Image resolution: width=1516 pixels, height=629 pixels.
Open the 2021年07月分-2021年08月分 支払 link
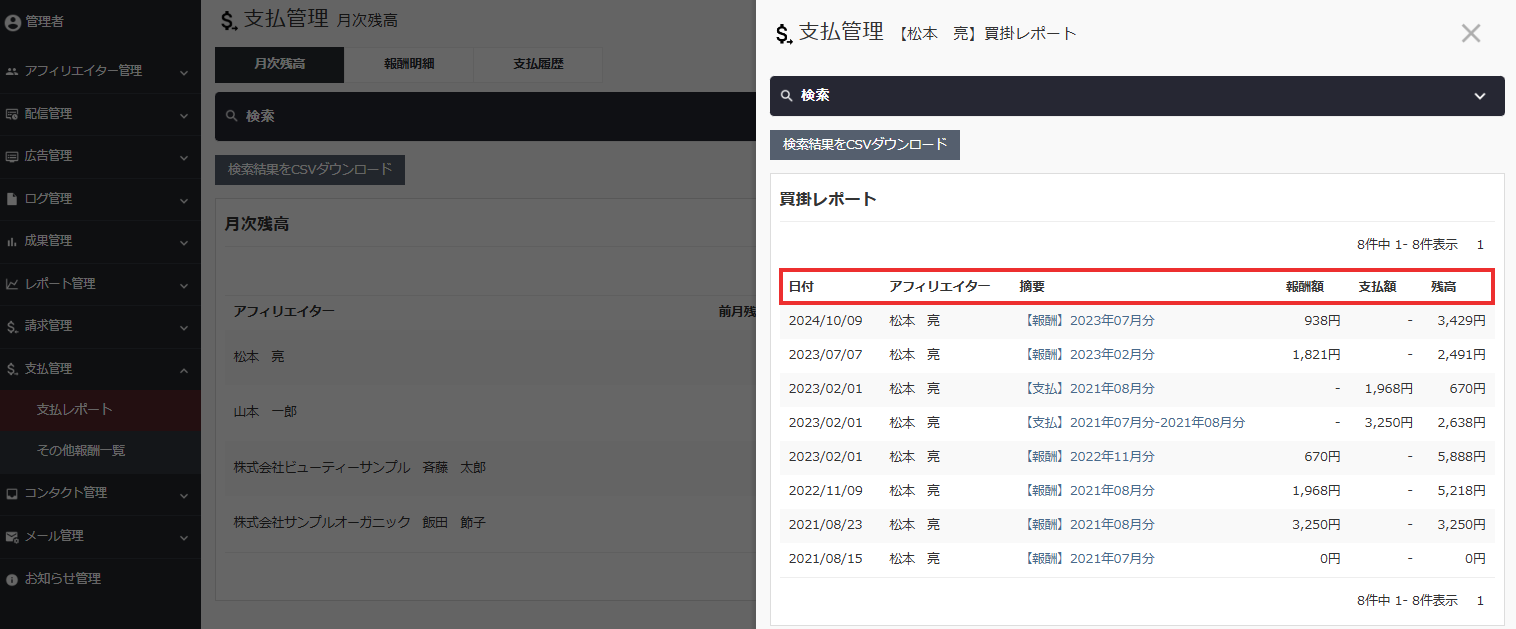pyautogui.click(x=1157, y=423)
